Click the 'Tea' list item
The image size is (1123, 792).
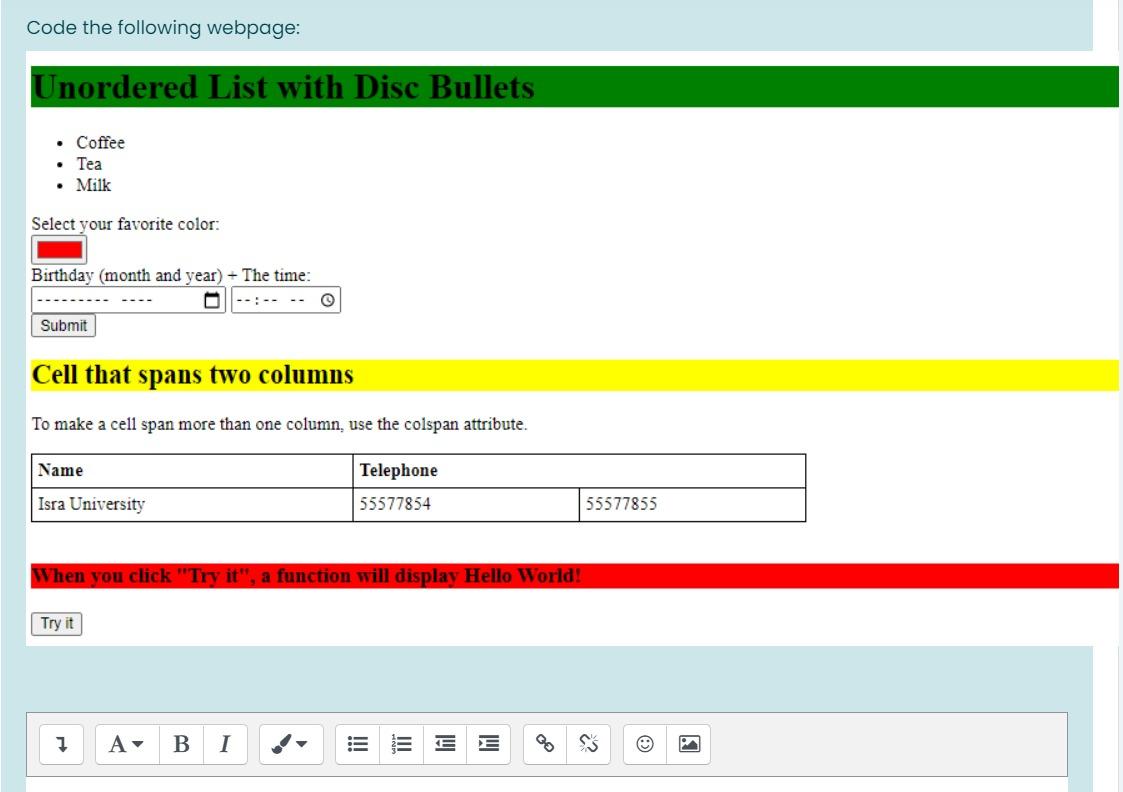coord(89,164)
